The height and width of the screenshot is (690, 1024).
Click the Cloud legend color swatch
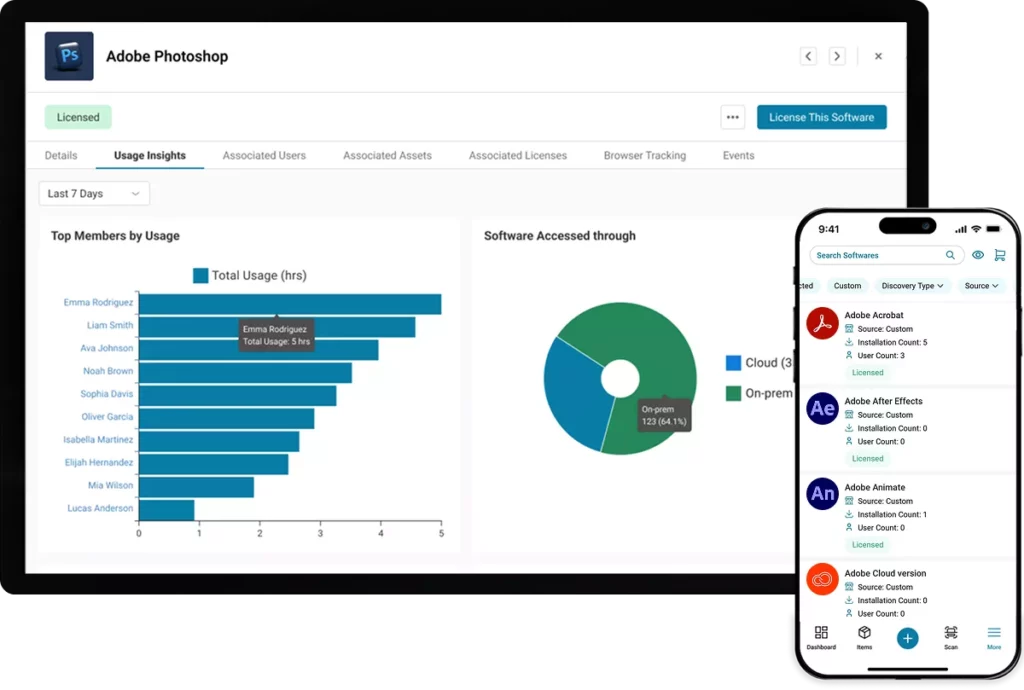coord(733,363)
